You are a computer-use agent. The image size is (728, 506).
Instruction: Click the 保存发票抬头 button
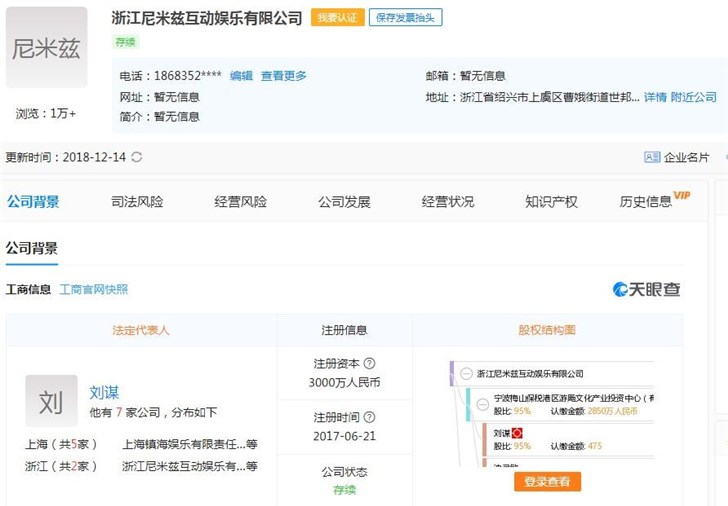click(x=405, y=18)
